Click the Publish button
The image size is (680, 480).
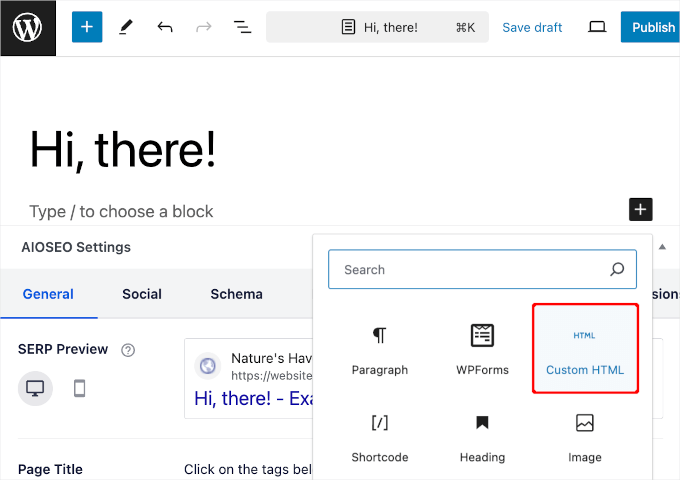[651, 27]
